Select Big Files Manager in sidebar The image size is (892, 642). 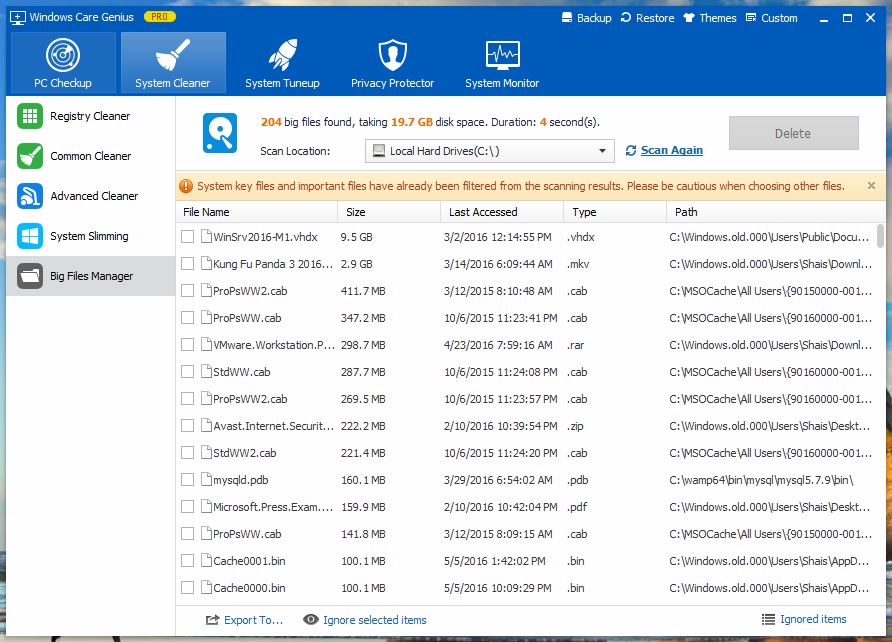(x=90, y=276)
